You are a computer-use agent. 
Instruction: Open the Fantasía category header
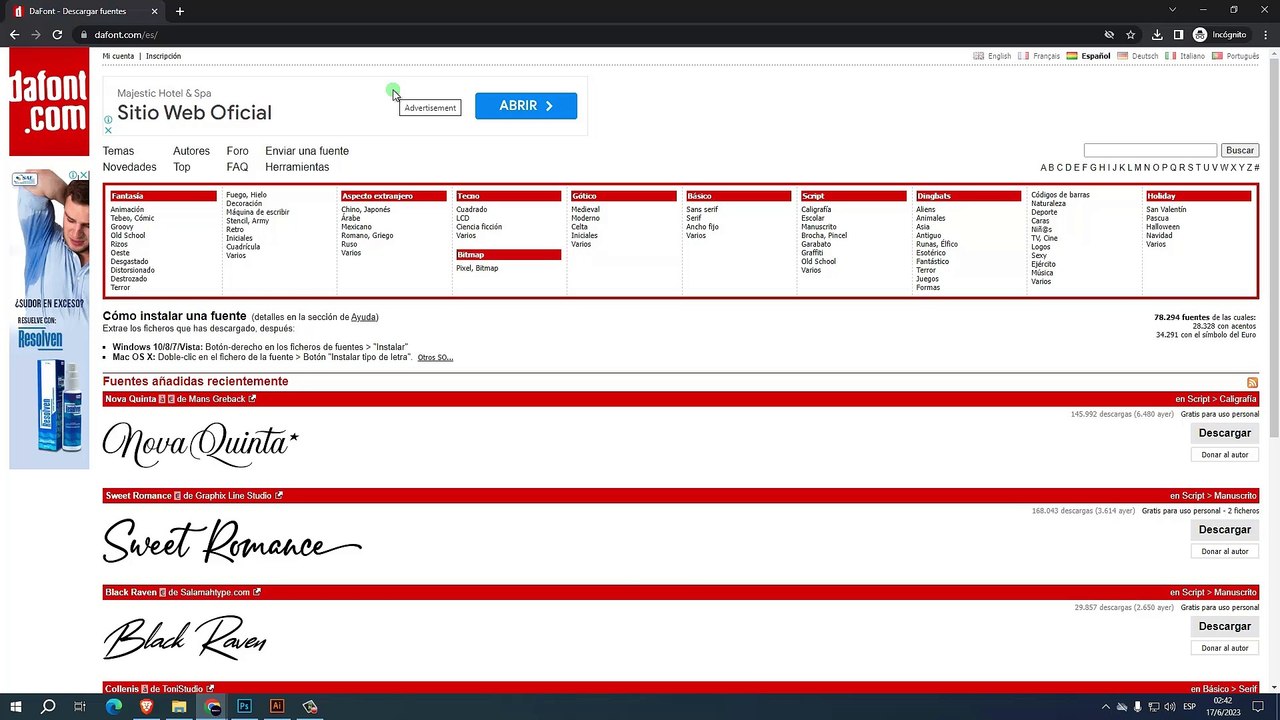click(163, 196)
